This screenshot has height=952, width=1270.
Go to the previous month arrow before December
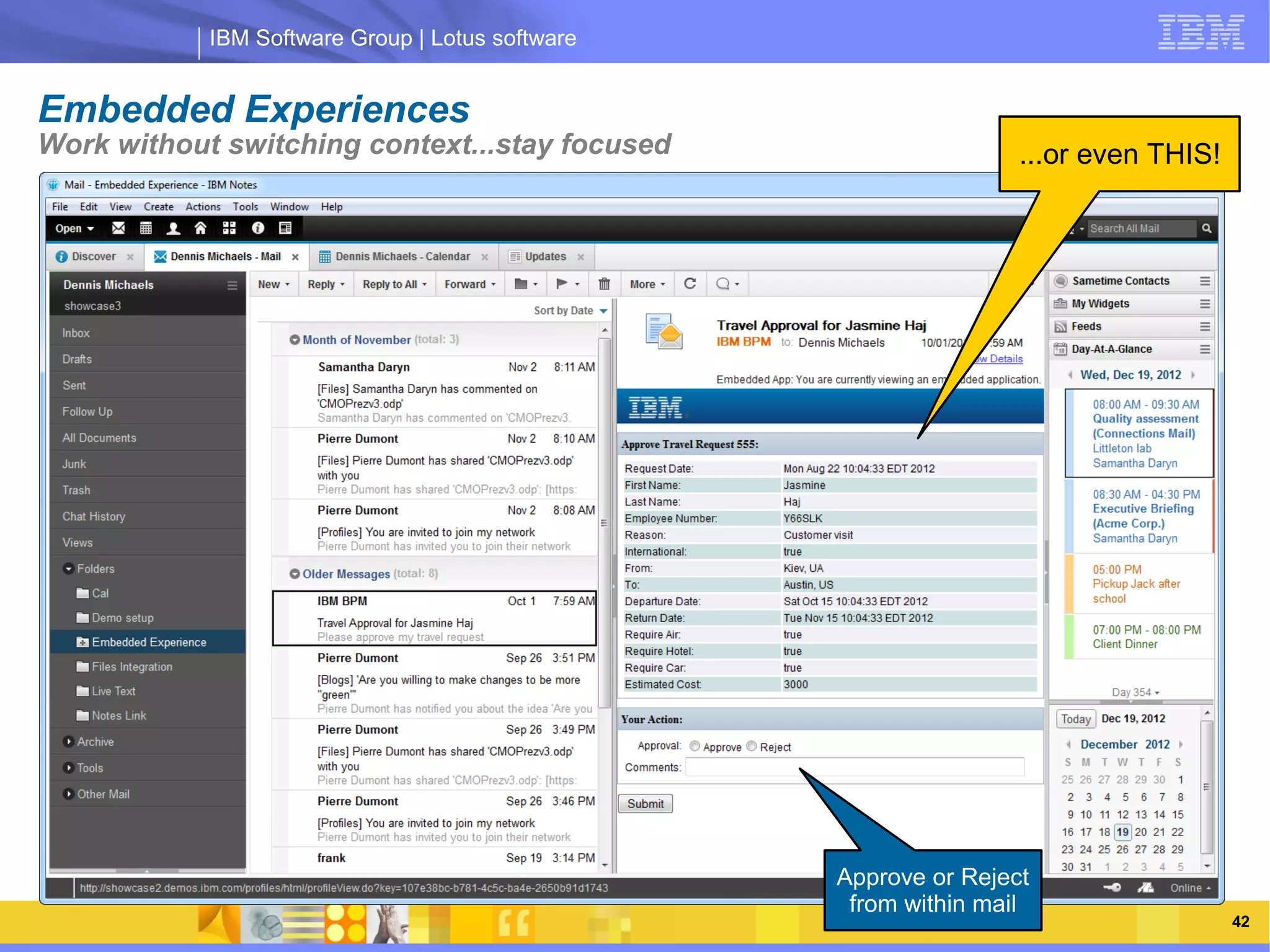click(1068, 744)
